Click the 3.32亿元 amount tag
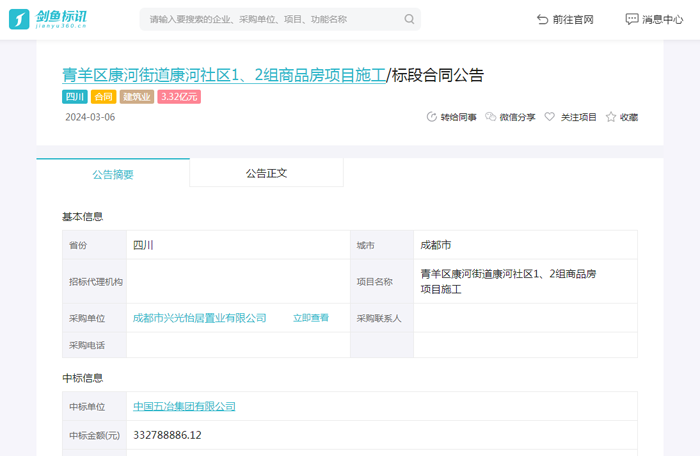700x456 pixels. (179, 97)
